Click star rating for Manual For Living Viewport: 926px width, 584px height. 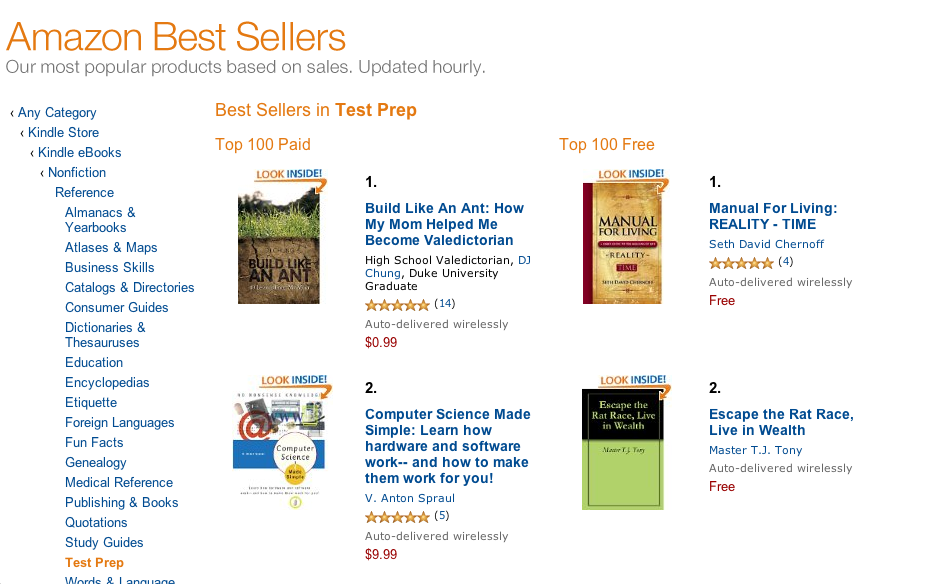[741, 263]
